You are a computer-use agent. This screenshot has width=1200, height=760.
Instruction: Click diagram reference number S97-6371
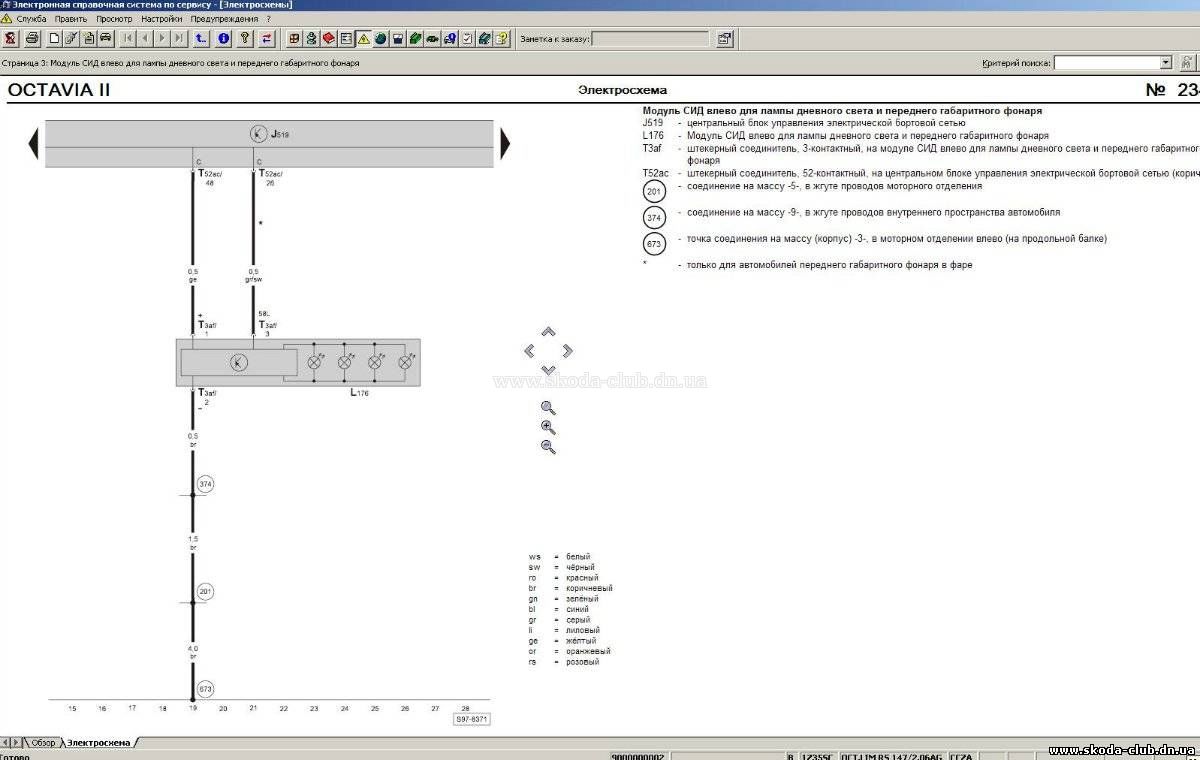472,719
